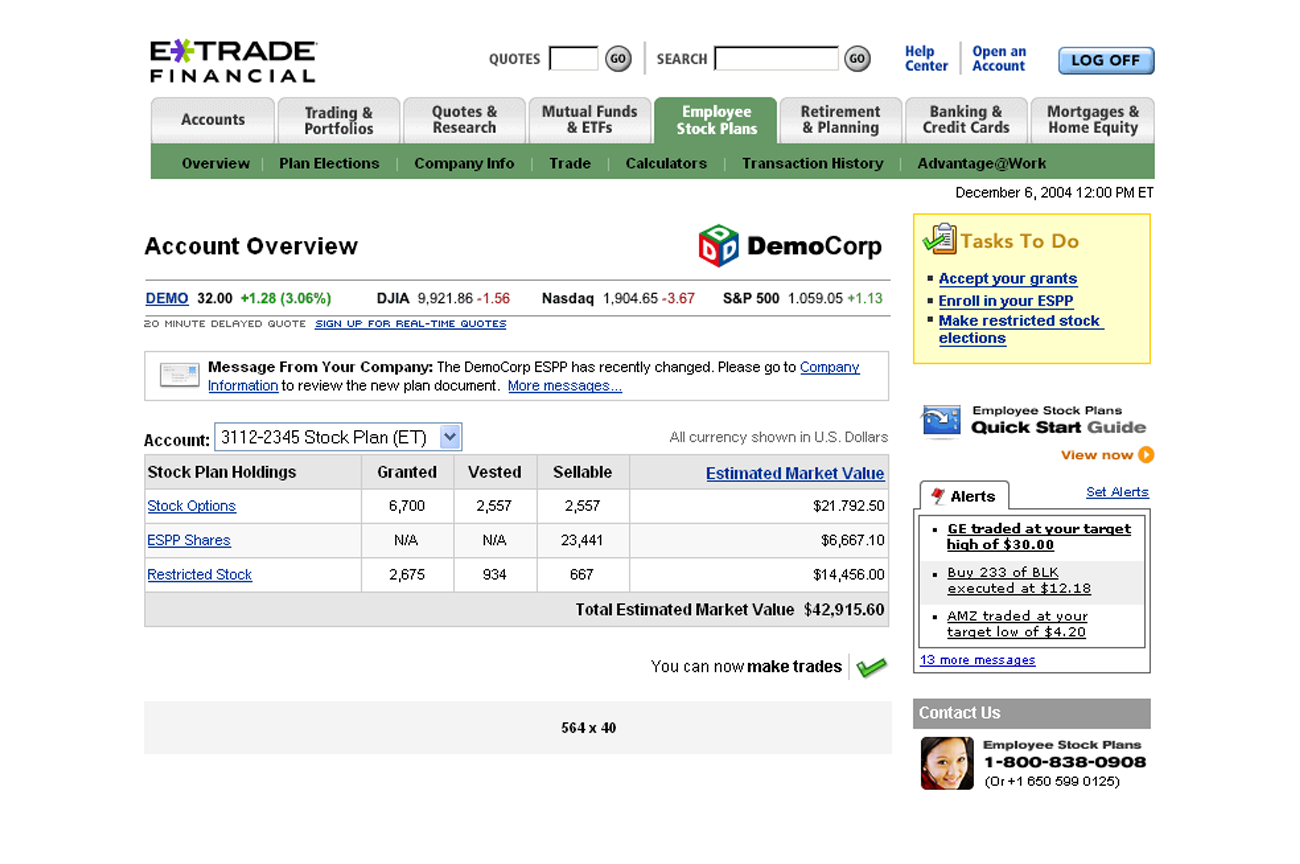Screen dimensions: 1300x864
Task: Select the Alerts tab
Action: (965, 496)
